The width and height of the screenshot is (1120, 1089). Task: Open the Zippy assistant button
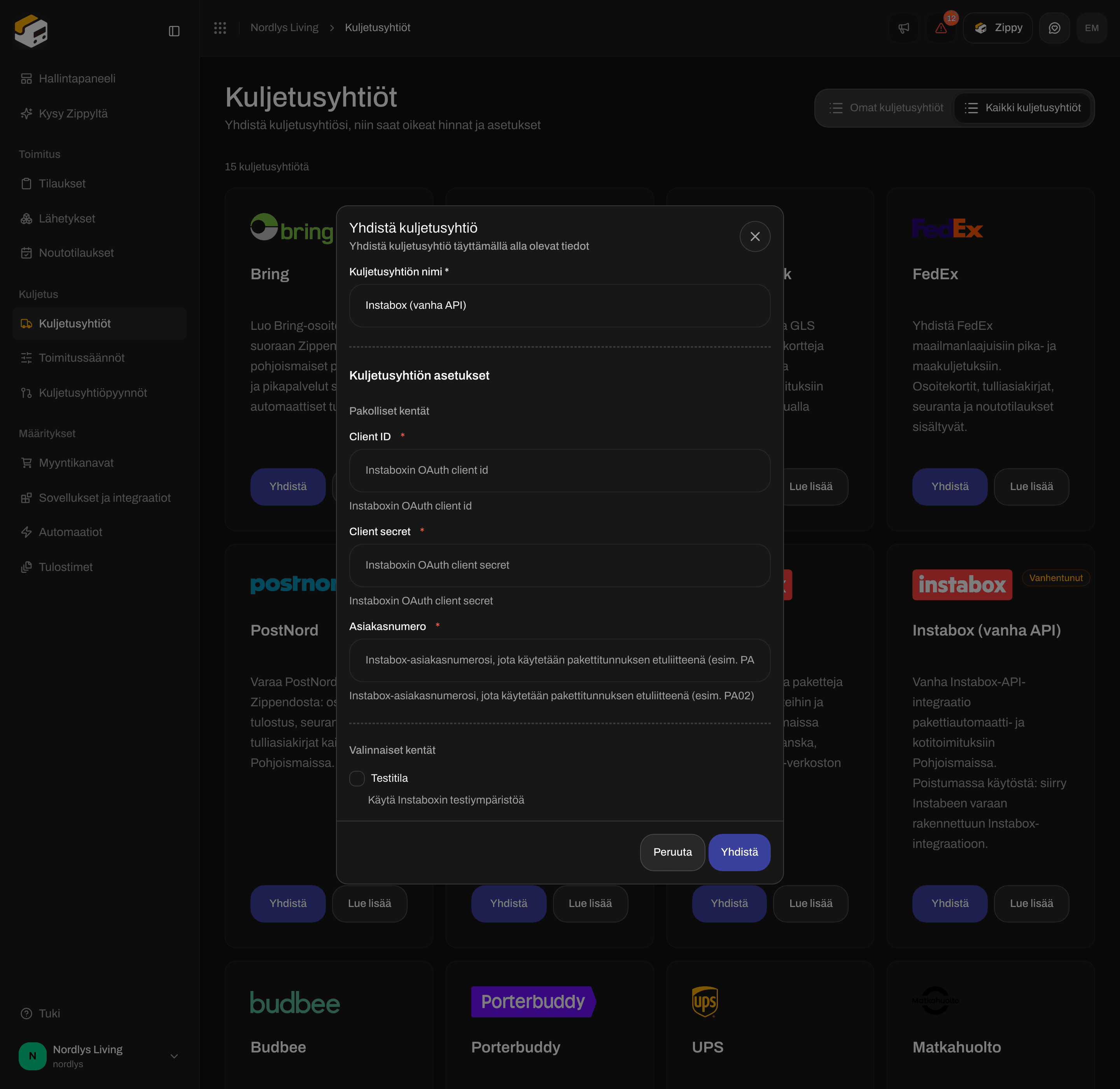(x=997, y=28)
